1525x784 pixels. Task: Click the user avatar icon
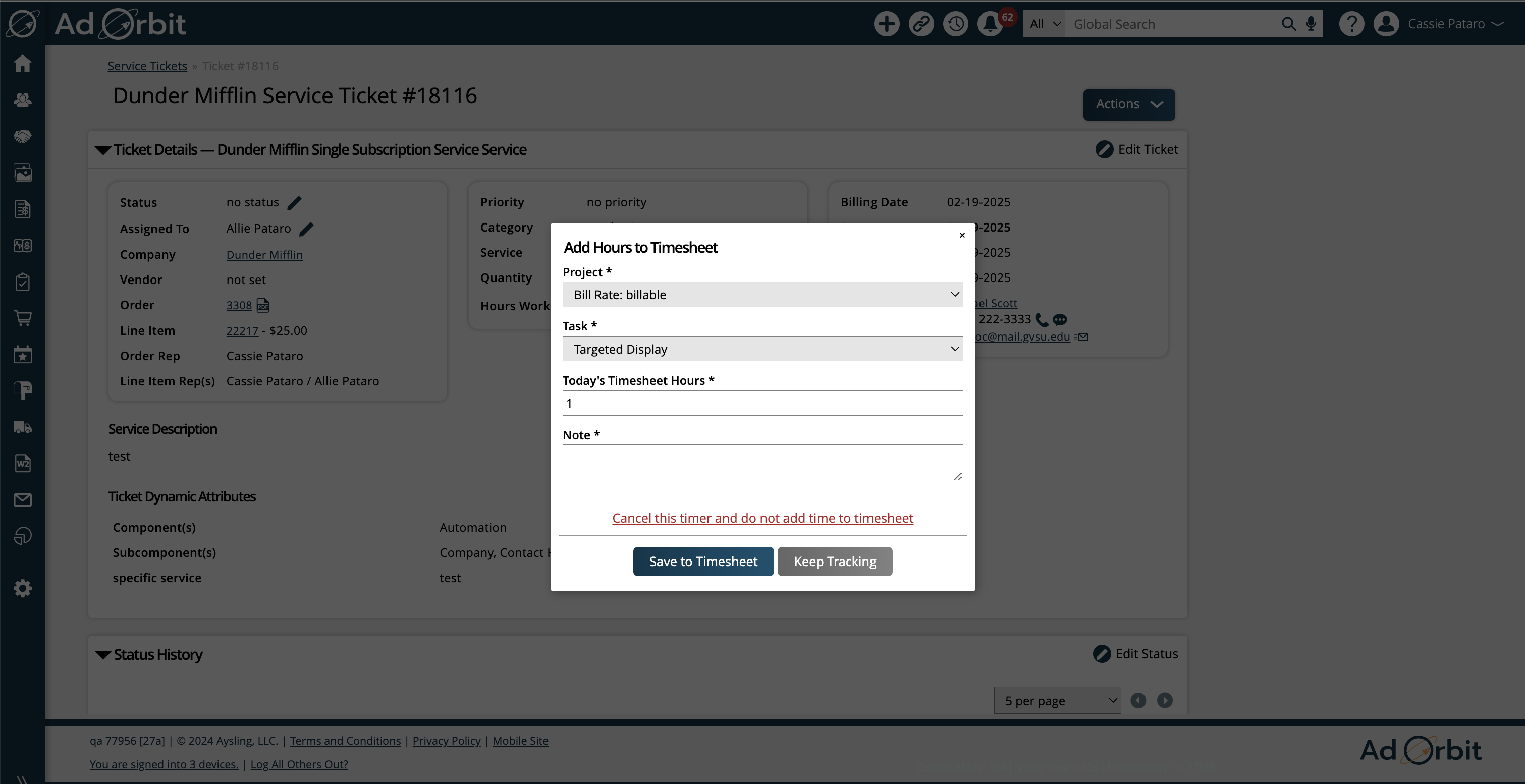pos(1386,24)
